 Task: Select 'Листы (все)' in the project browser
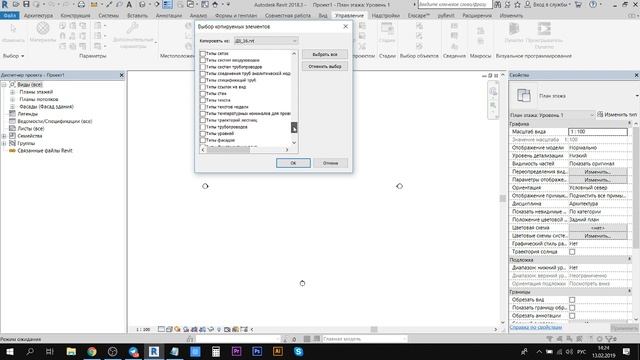(31, 129)
